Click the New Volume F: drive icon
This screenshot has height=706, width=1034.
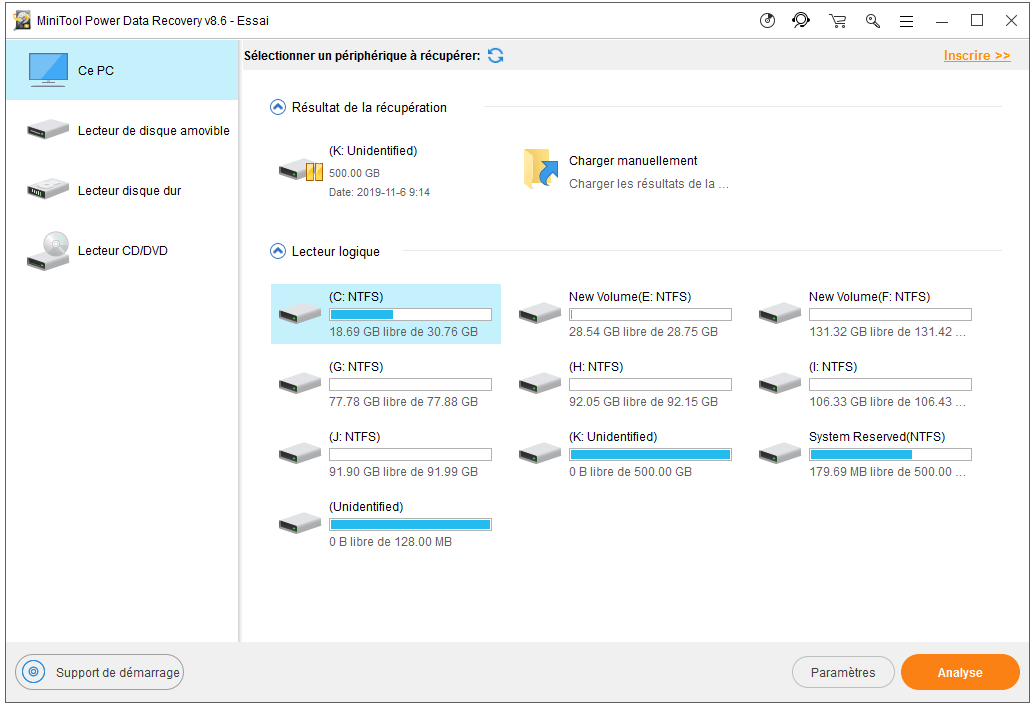(779, 313)
